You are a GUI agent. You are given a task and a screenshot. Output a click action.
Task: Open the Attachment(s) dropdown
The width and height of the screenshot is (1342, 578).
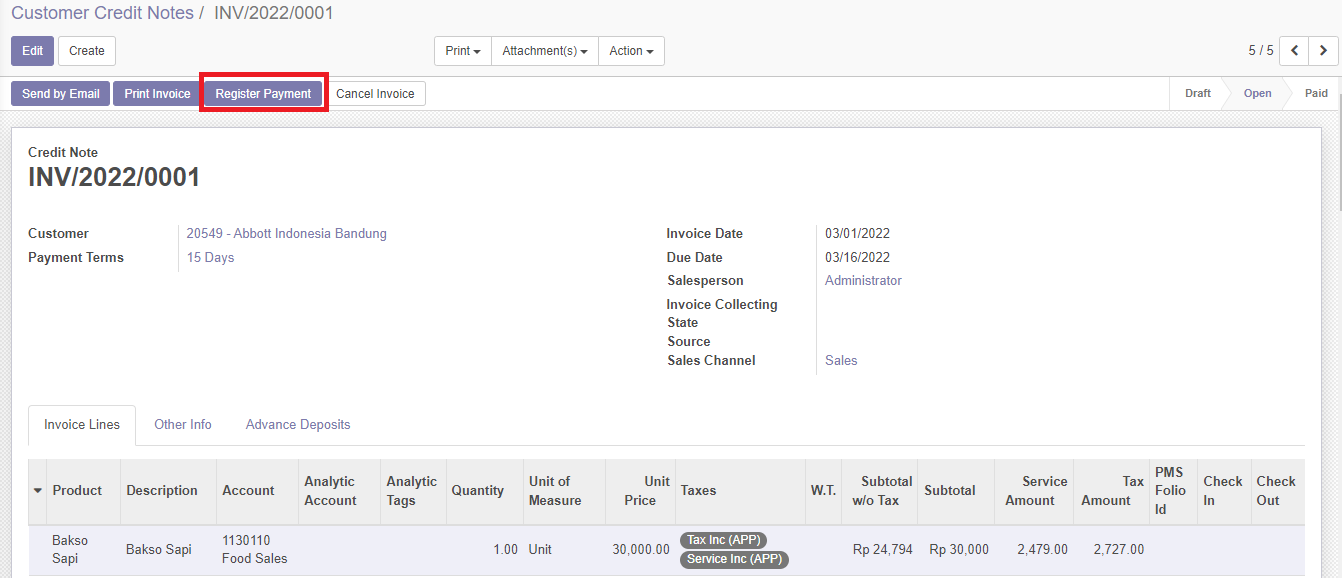pos(544,51)
